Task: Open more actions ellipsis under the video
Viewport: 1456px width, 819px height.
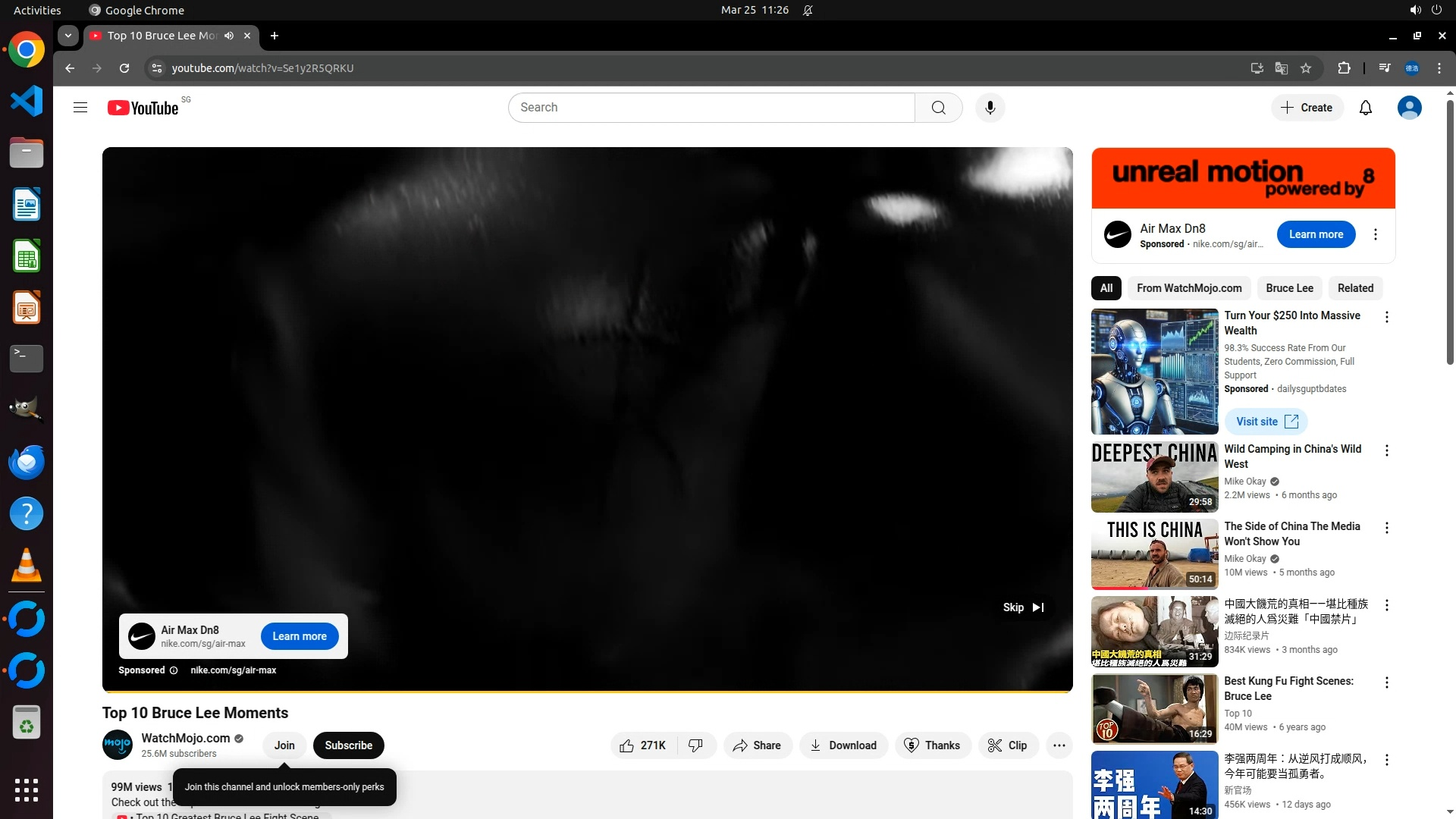Action: click(x=1059, y=745)
